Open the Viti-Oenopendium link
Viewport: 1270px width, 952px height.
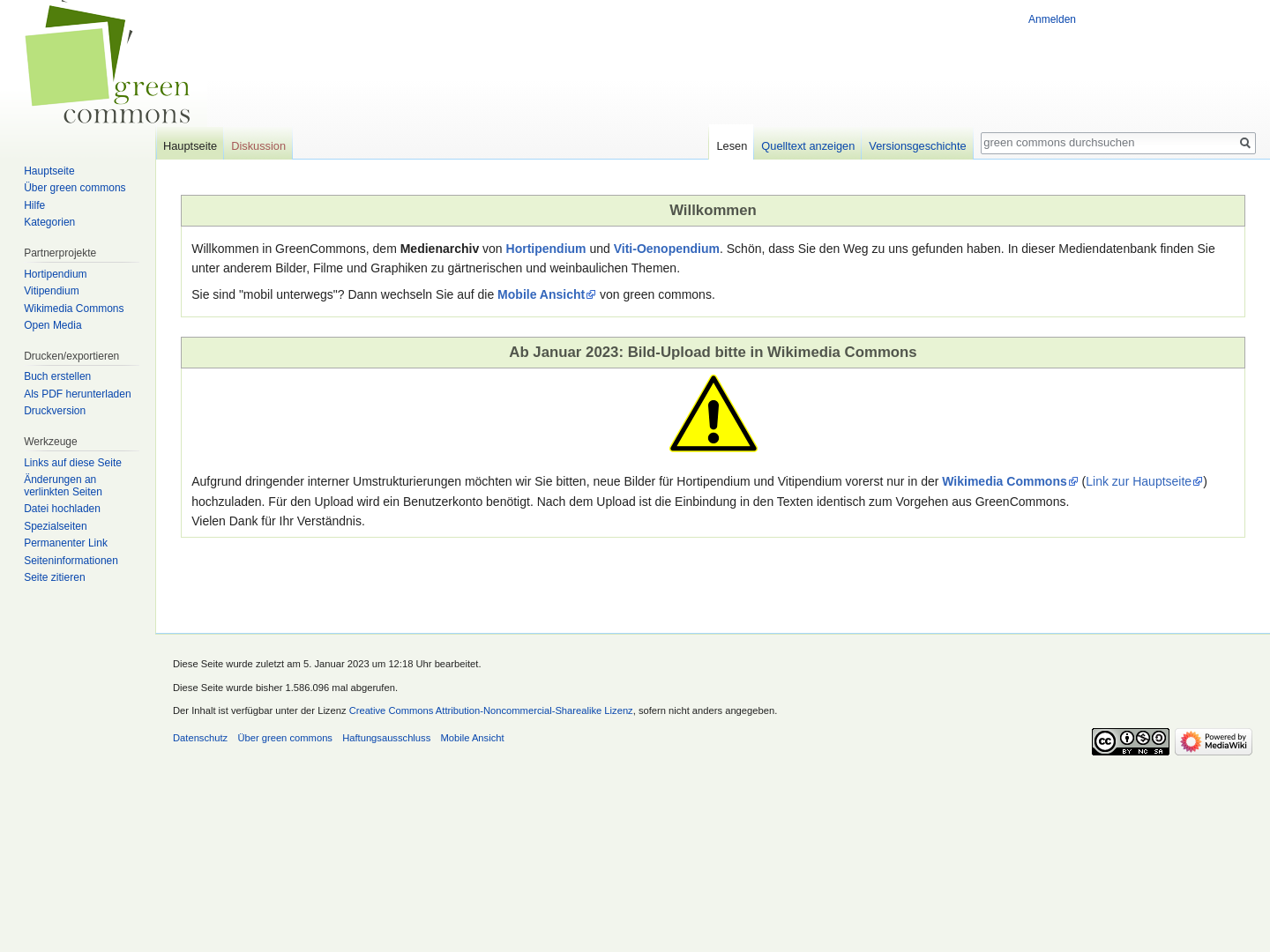click(667, 249)
